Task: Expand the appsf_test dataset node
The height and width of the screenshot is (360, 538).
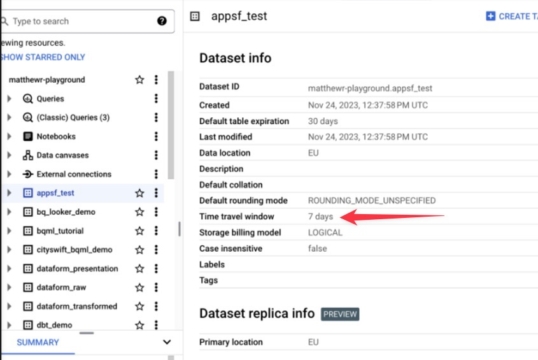Action: point(9,193)
